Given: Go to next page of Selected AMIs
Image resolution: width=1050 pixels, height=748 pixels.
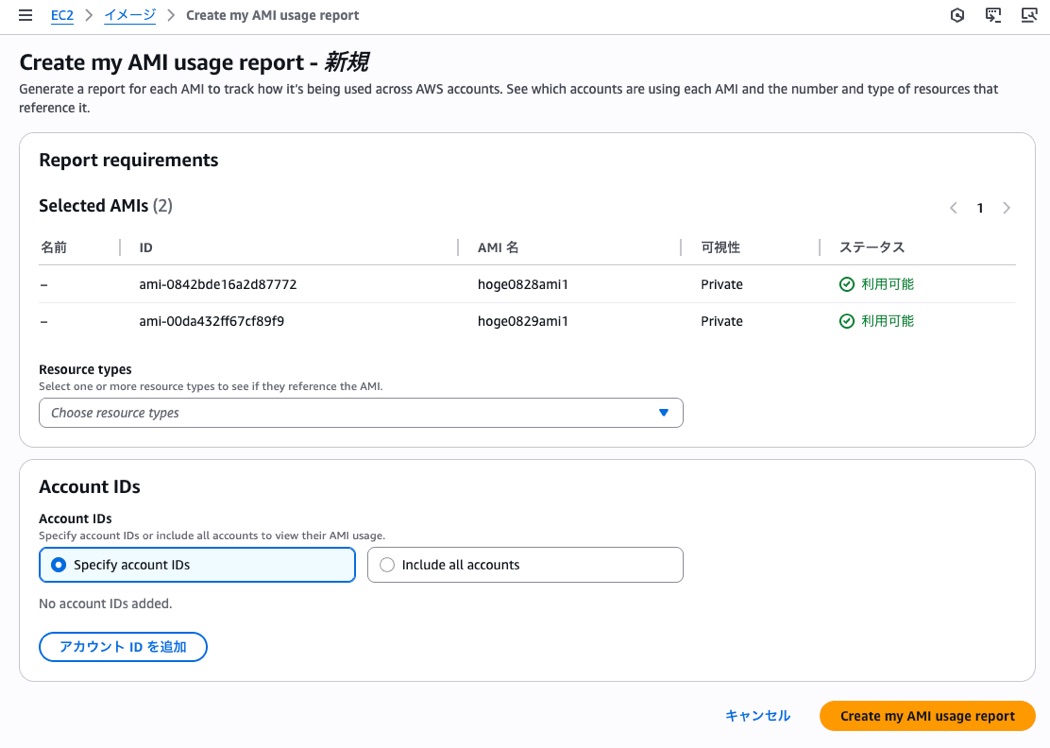Looking at the screenshot, I should [1006, 208].
